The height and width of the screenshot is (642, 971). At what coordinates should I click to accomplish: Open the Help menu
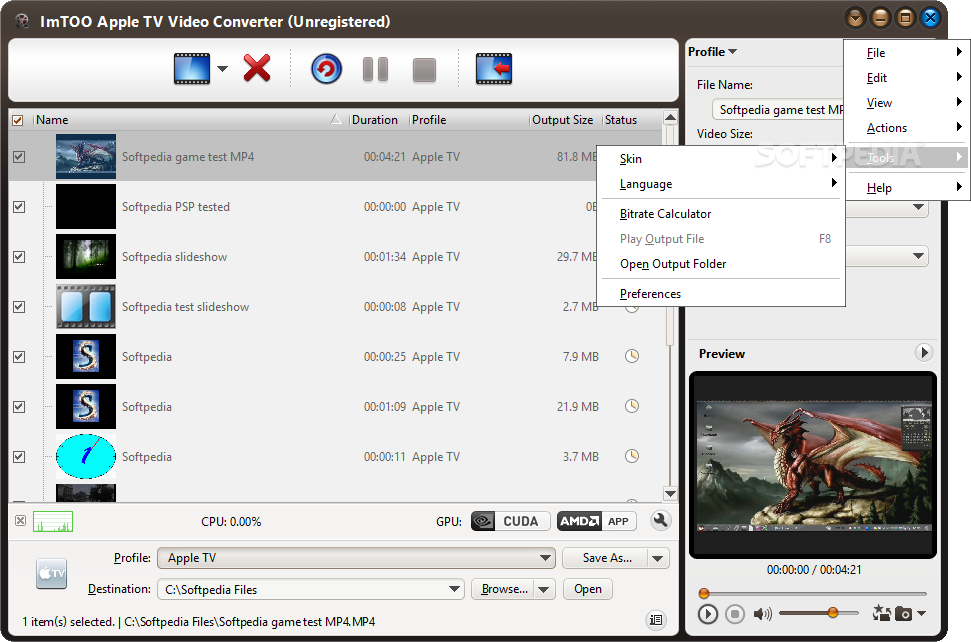point(906,188)
